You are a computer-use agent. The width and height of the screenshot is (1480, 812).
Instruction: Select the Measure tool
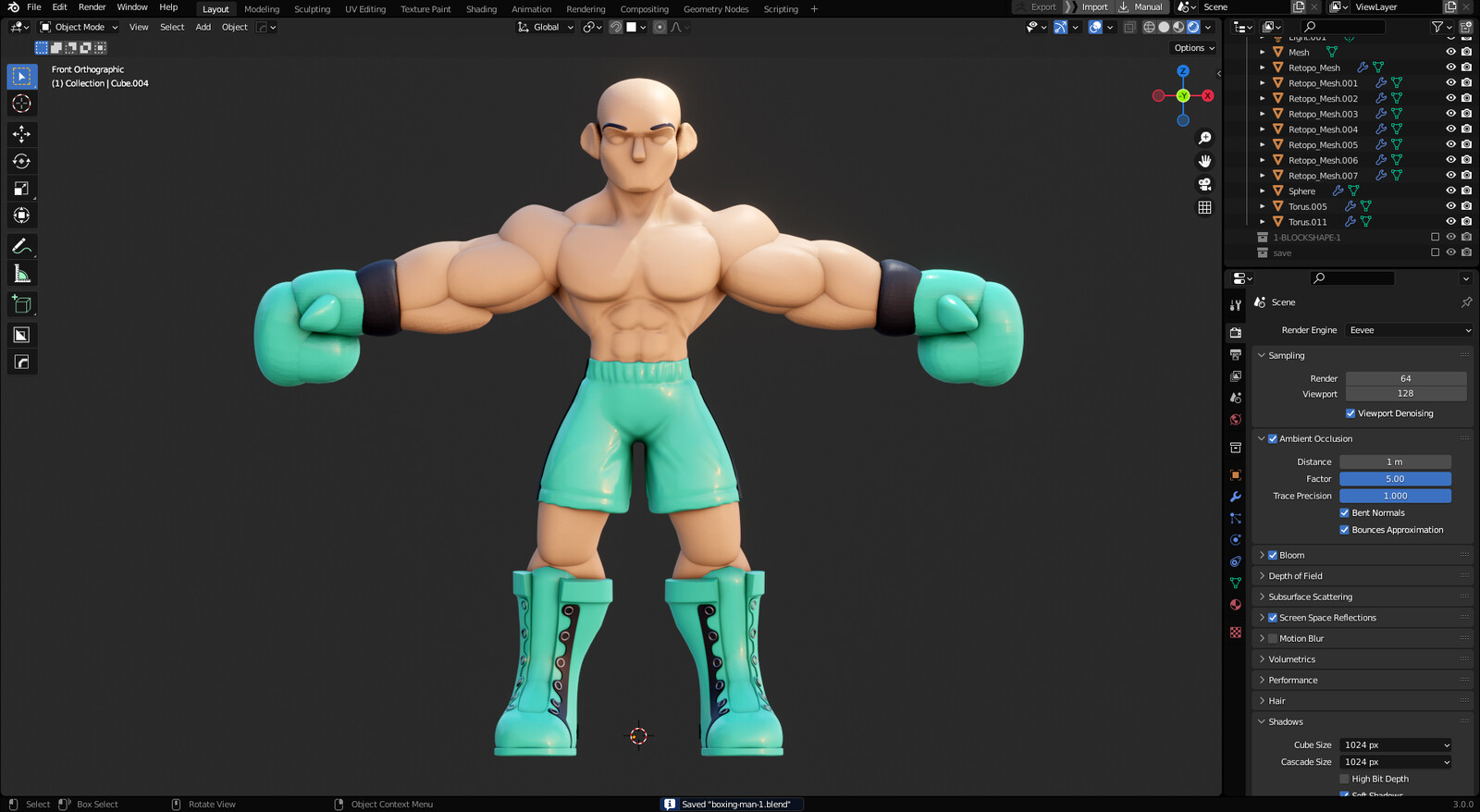[x=21, y=274]
